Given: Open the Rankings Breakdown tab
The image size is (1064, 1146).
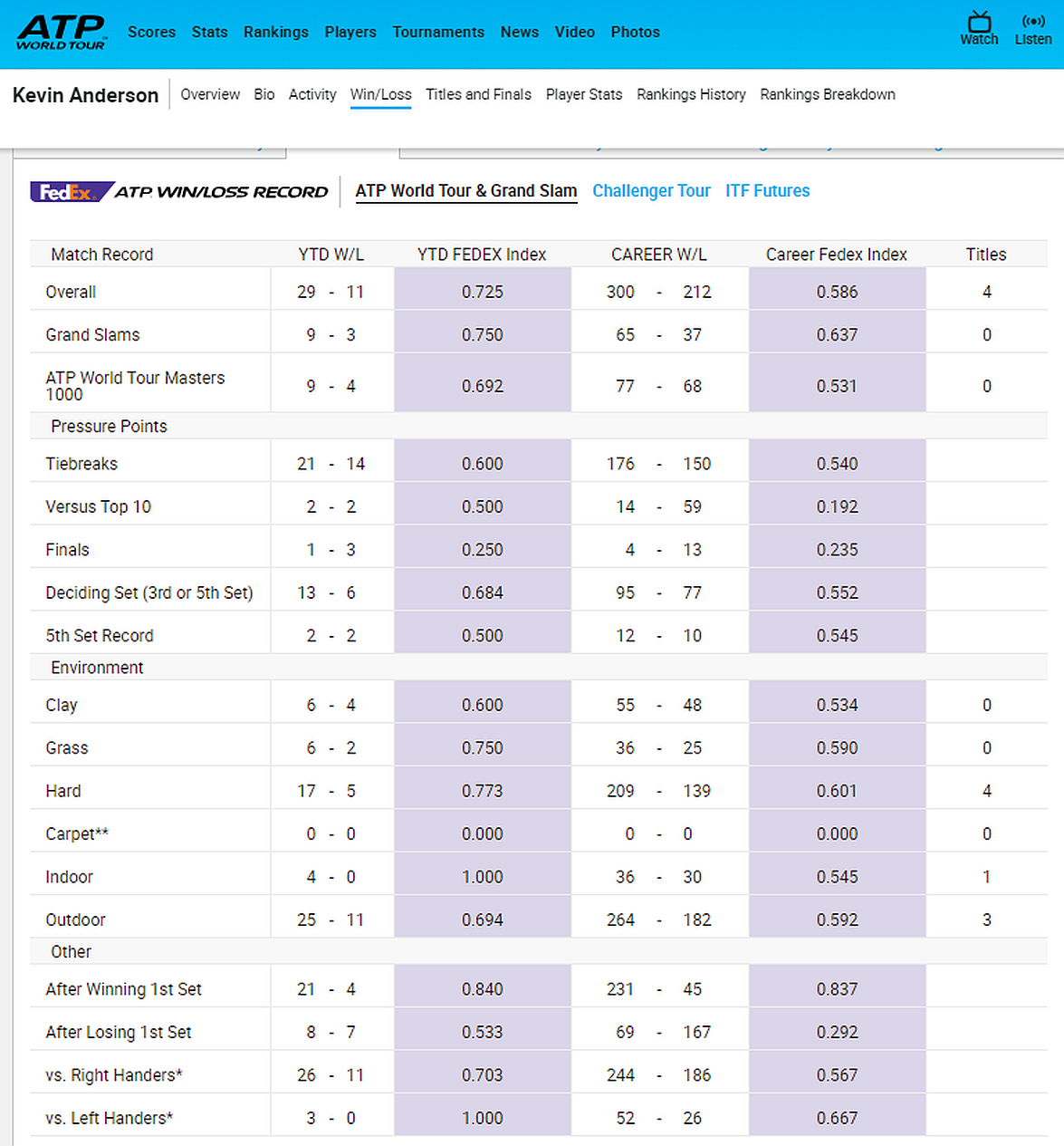Looking at the screenshot, I should pyautogui.click(x=828, y=94).
